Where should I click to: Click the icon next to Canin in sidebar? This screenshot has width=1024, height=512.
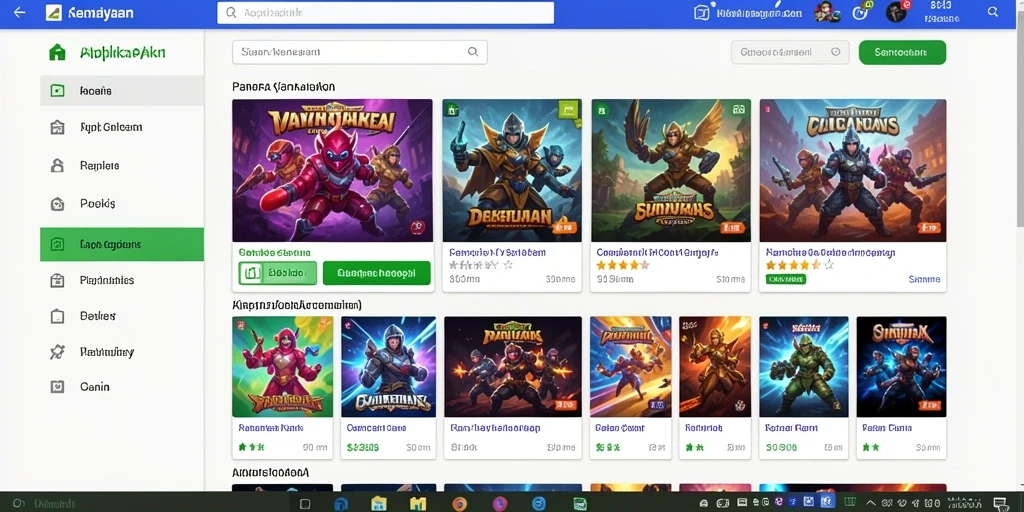(57, 387)
